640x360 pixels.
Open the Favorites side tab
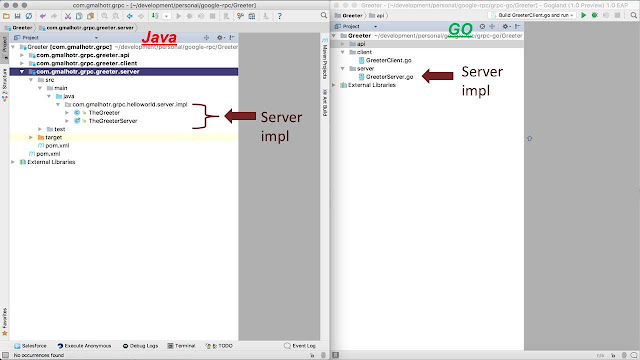4,321
